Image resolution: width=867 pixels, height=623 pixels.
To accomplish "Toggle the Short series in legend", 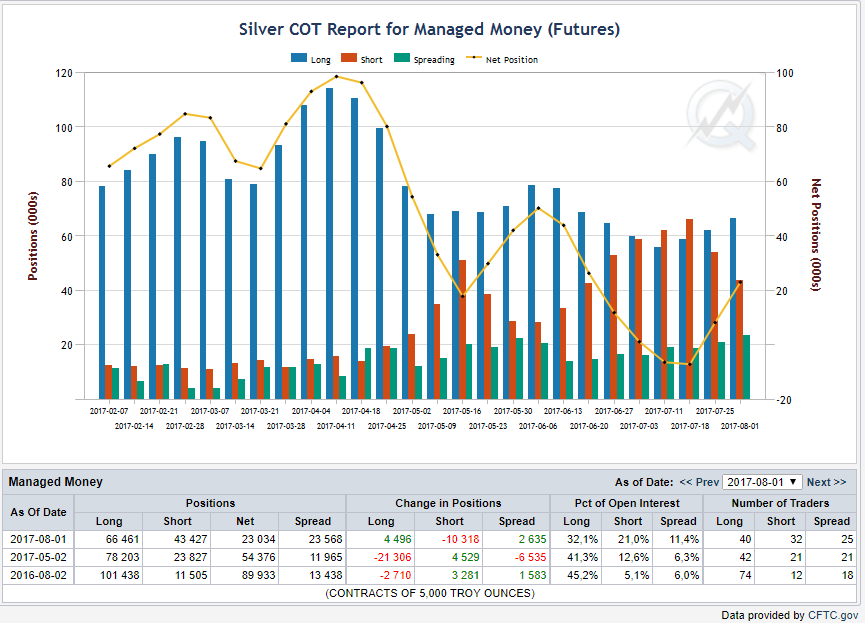I will coord(362,59).
